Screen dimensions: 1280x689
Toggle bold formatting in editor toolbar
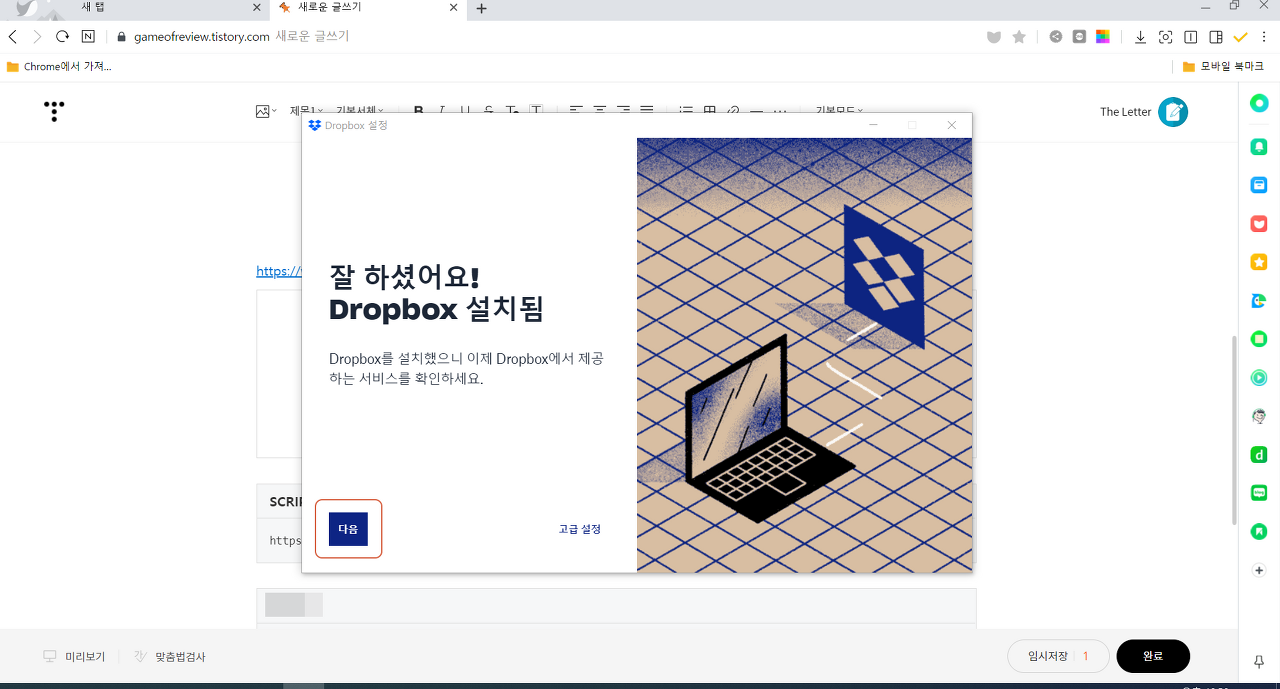pos(419,111)
